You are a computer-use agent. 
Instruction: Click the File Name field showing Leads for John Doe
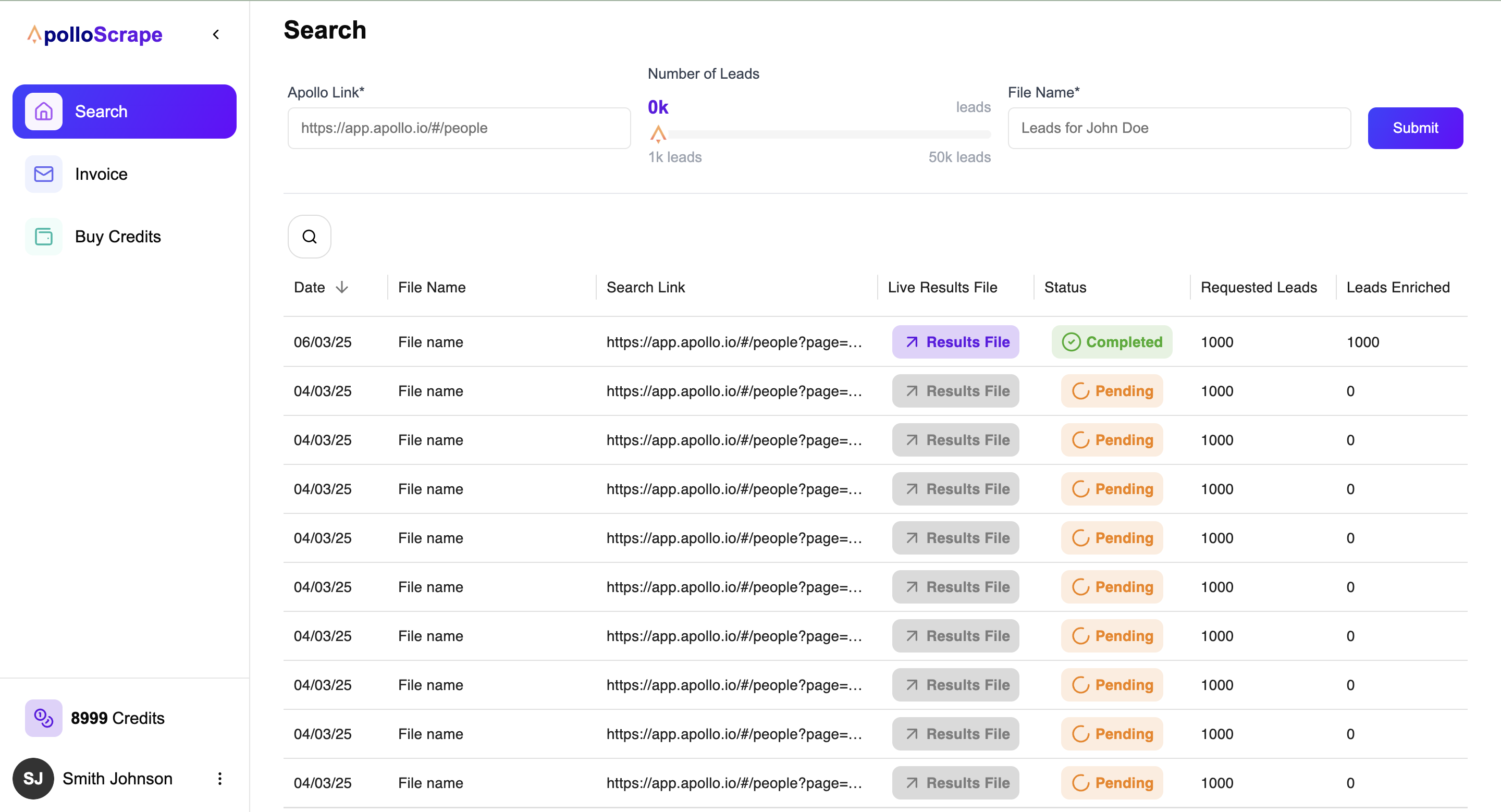1179,128
